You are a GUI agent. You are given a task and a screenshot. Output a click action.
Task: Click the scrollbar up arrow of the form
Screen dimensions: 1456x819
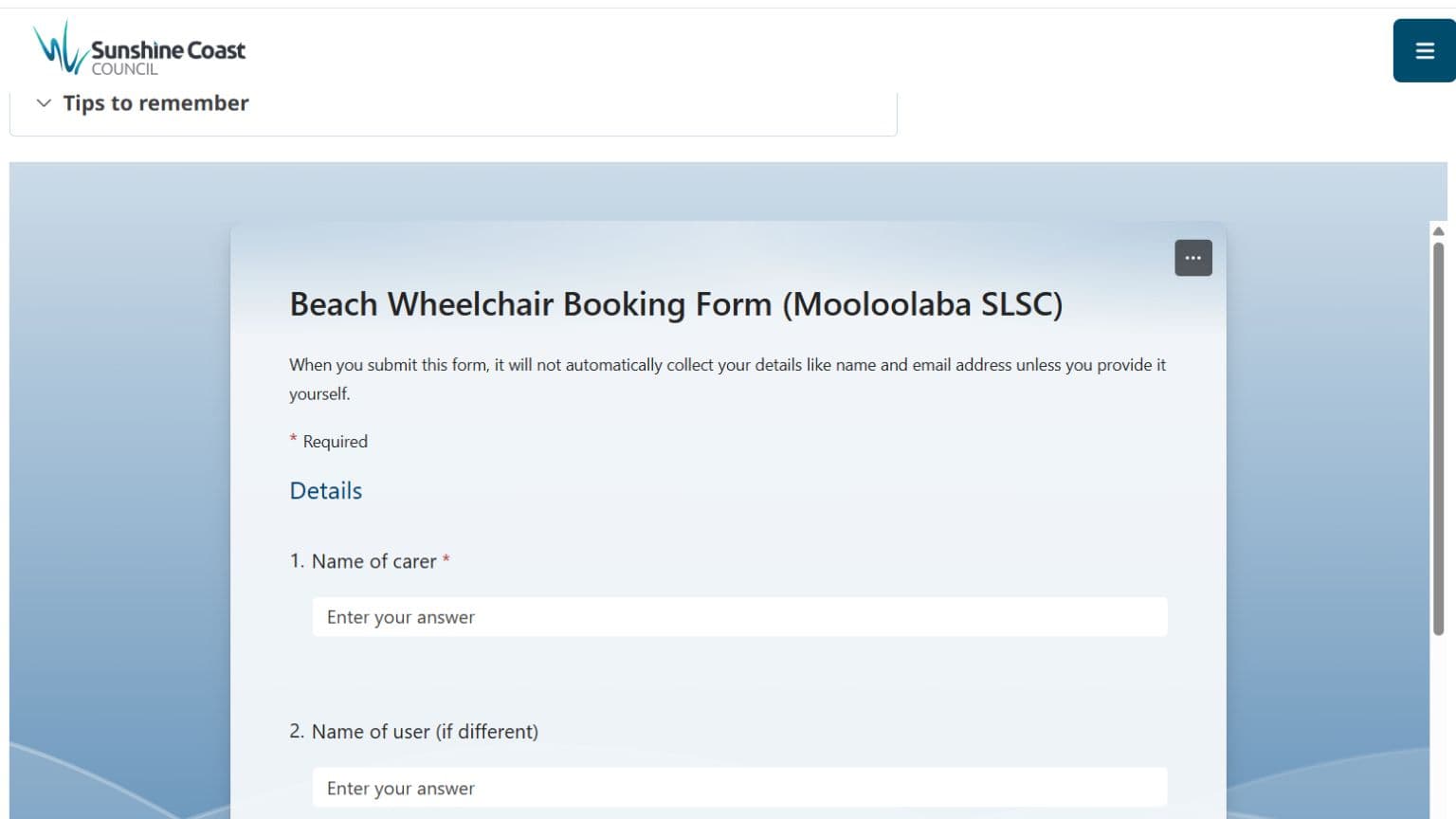(1438, 231)
